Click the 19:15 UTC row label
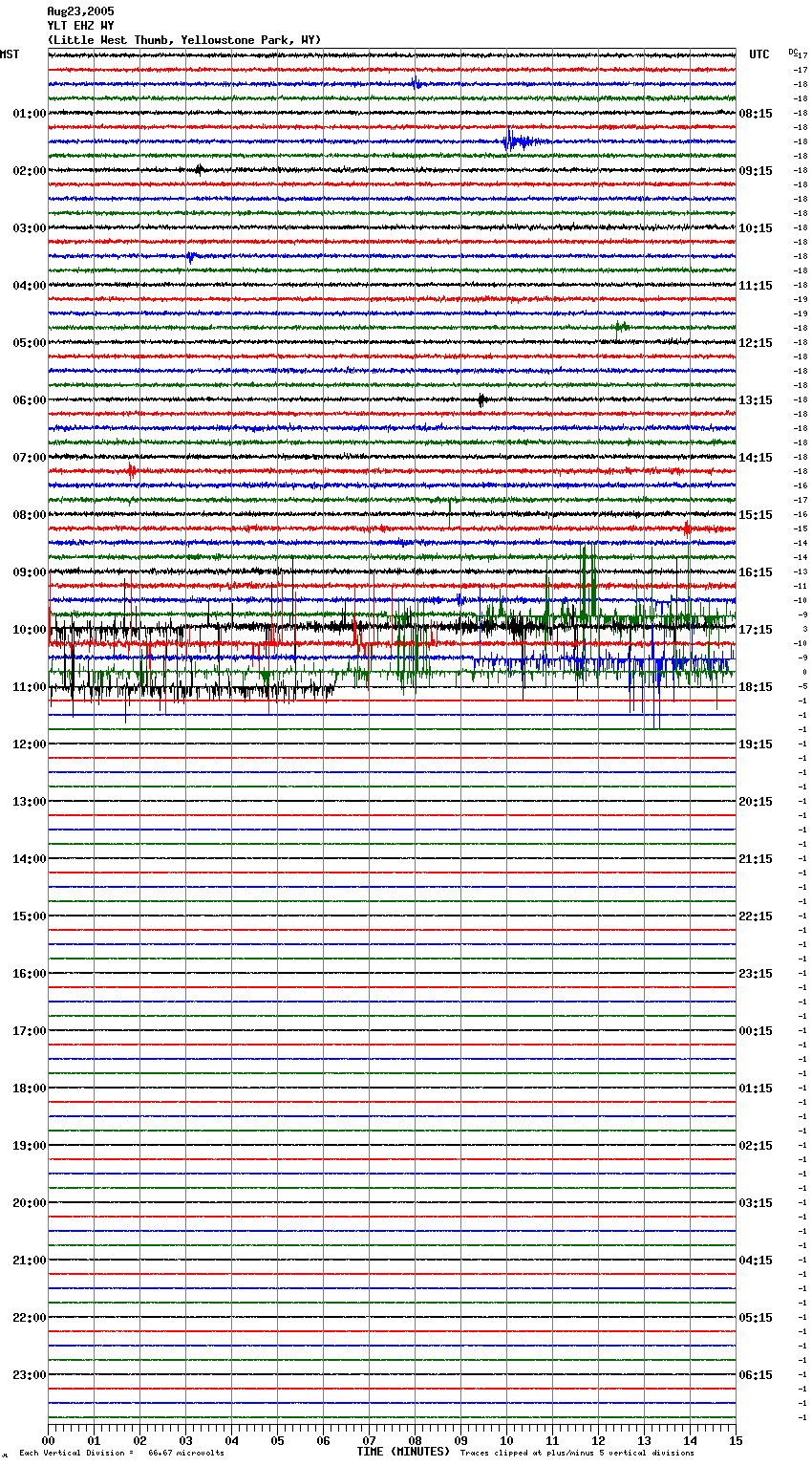The width and height of the screenshot is (812, 1466). coord(756,744)
